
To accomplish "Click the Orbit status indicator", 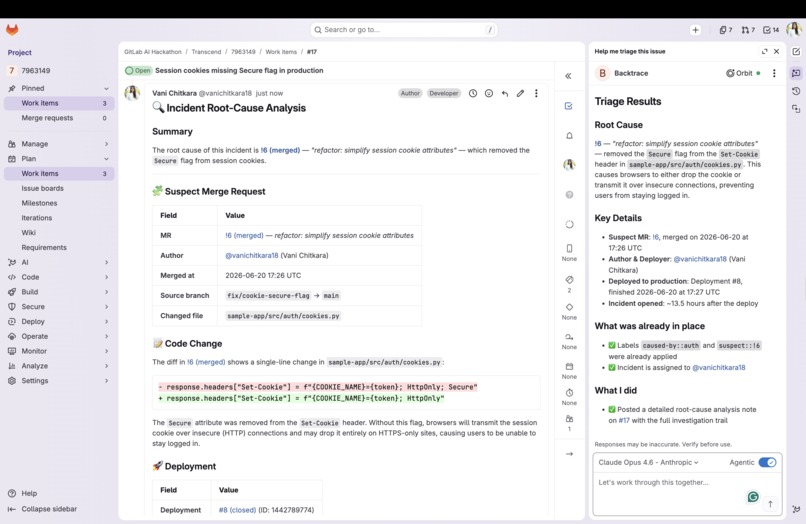I will (743, 74).
